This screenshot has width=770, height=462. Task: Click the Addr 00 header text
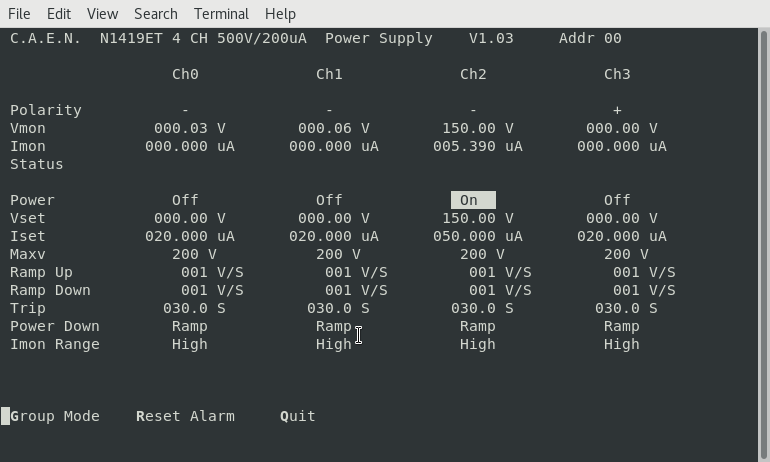(590, 38)
